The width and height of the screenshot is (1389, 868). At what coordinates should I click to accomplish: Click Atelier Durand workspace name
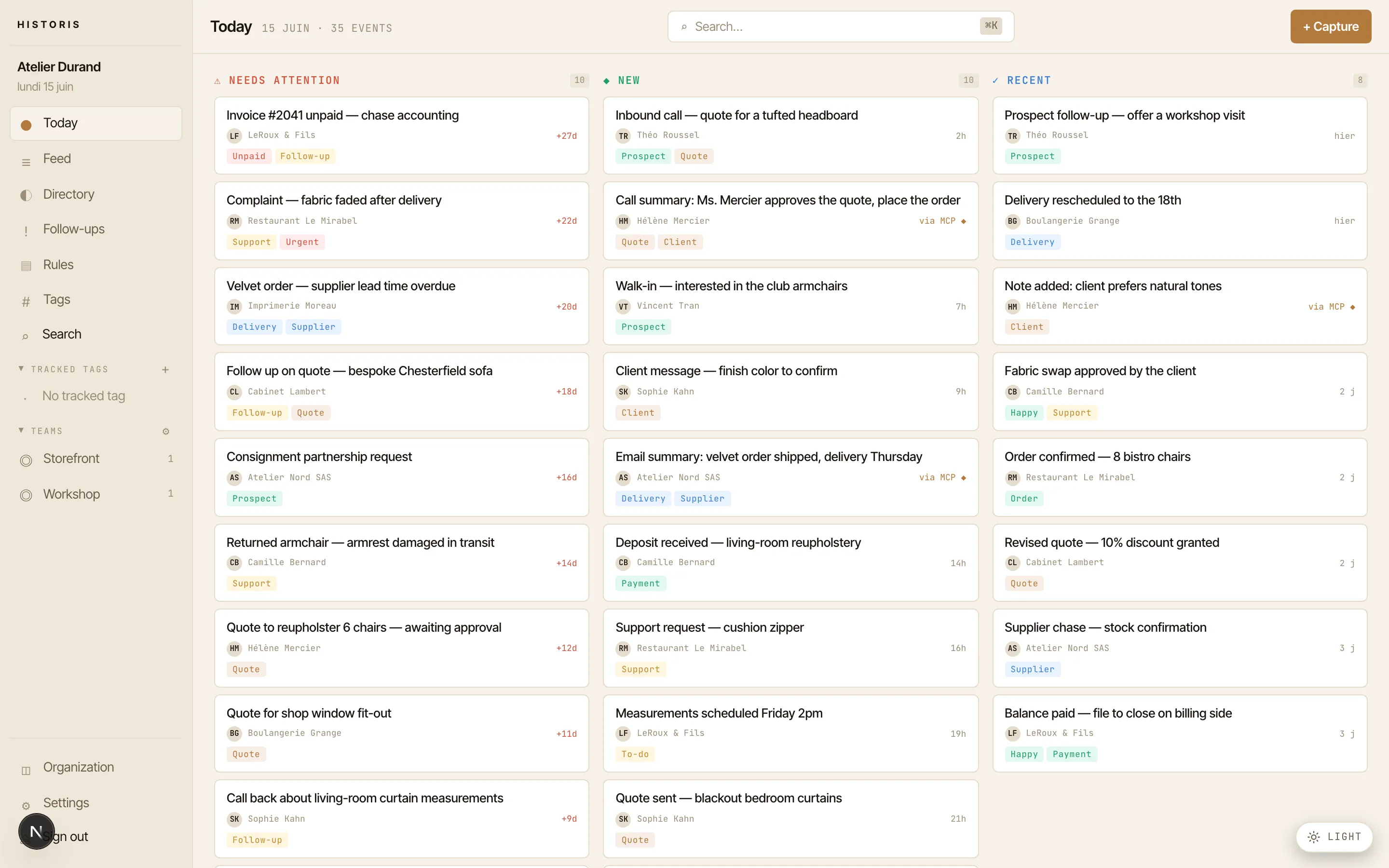coord(58,67)
